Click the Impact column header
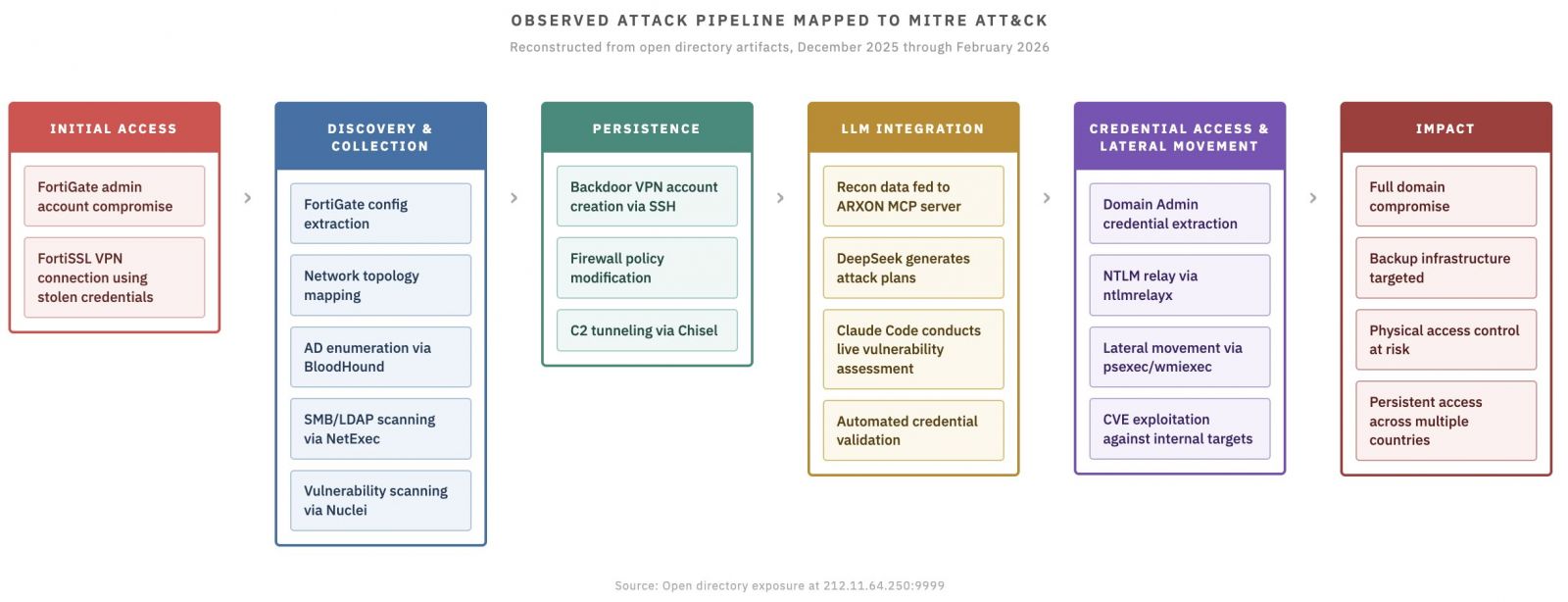The height and width of the screenshot is (602, 1568). click(x=1445, y=128)
